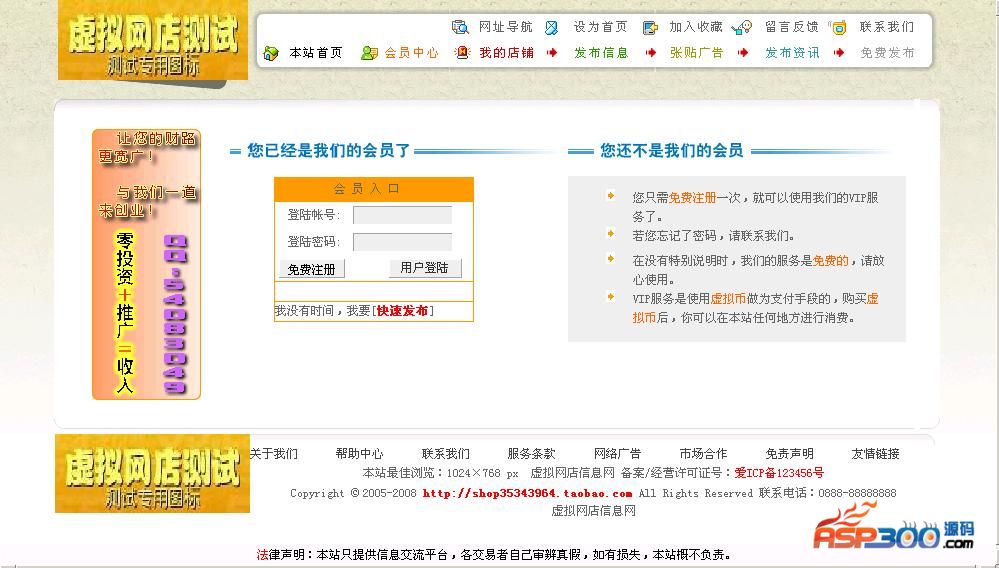999x568 pixels.
Task: Click the red arrow before 张贴广告
Action: [650, 53]
